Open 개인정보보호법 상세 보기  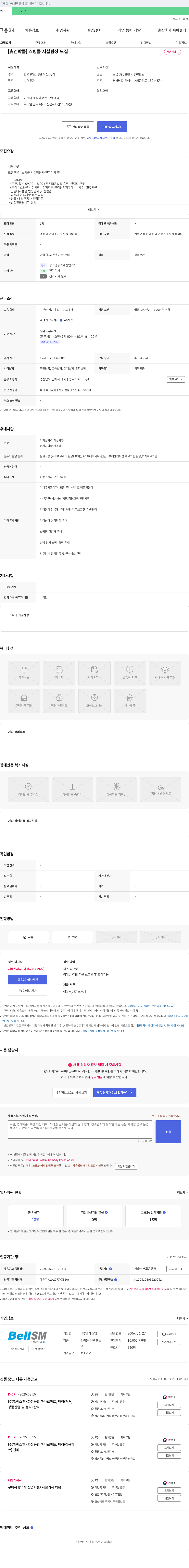coord(71,1093)
